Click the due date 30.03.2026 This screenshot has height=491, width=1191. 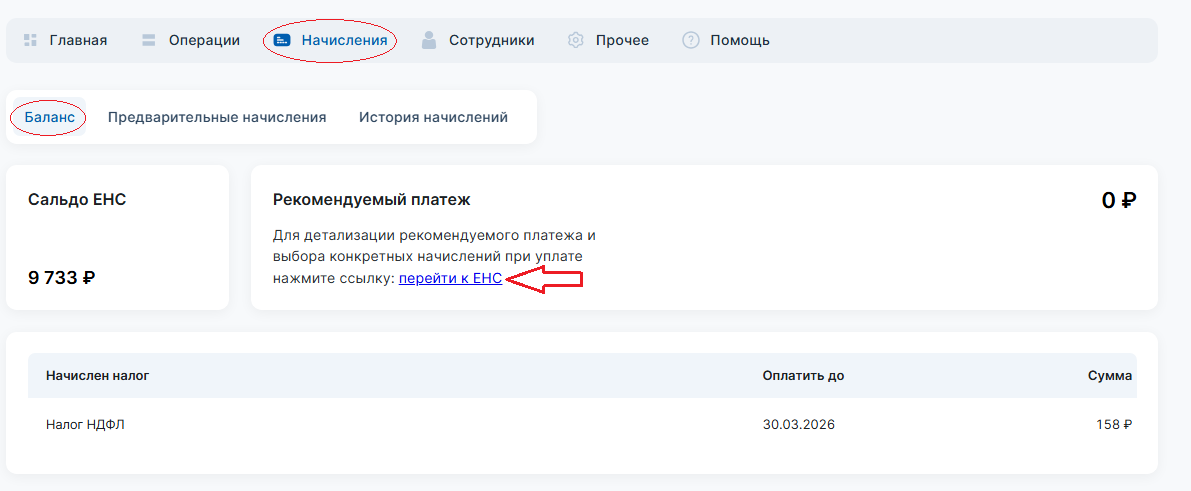point(798,425)
